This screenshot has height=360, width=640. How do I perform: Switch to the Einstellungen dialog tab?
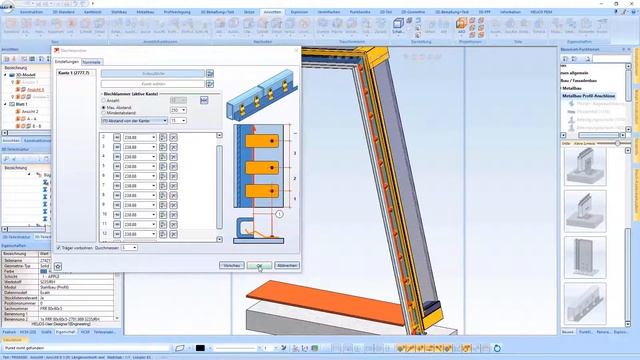pyautogui.click(x=67, y=62)
